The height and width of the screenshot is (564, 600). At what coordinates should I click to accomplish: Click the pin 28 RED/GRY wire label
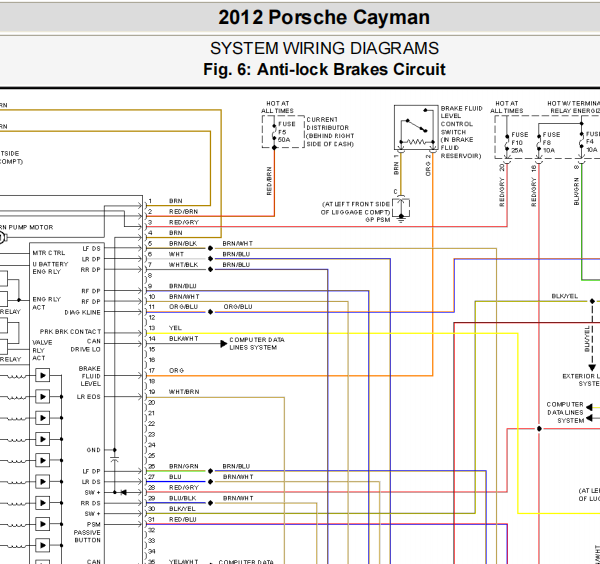(184, 487)
